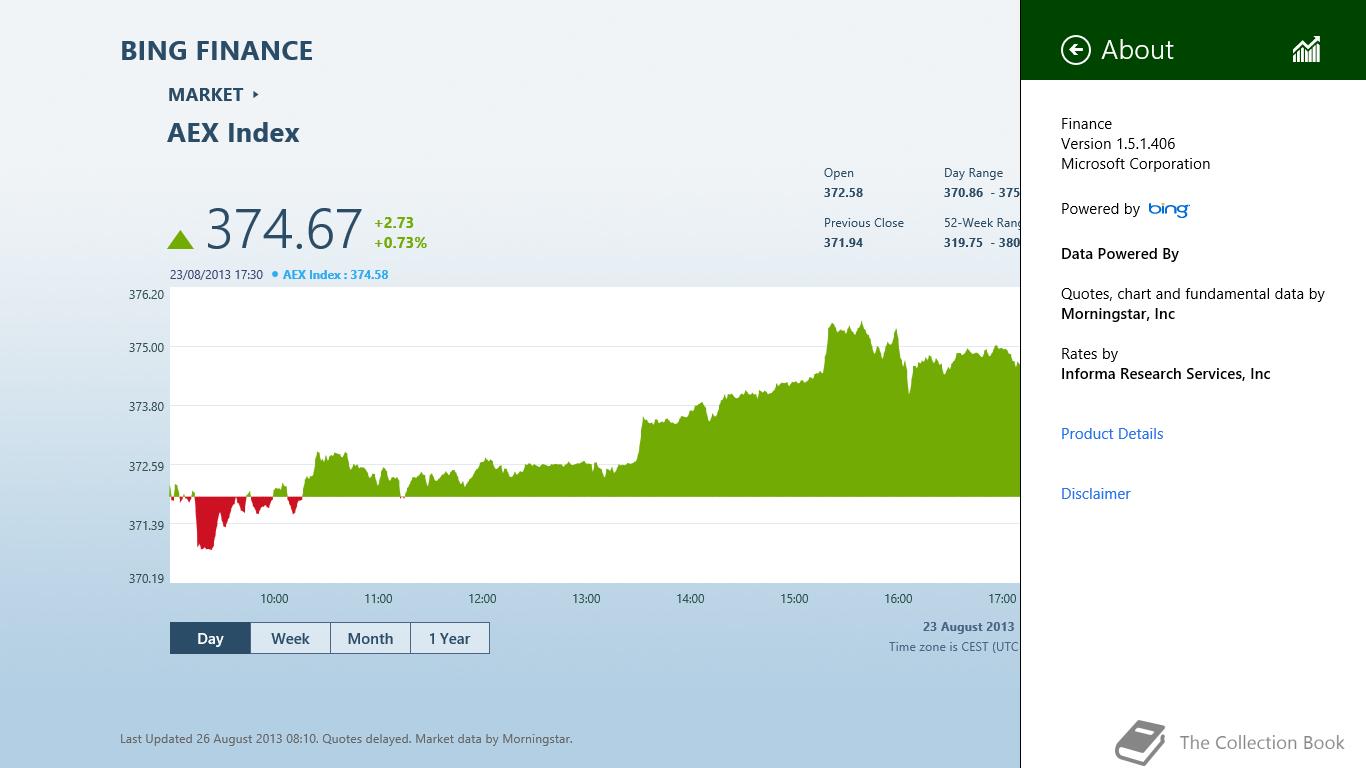Click the Informa Research Services, Inc text
The image size is (1366, 768).
[x=1165, y=374]
